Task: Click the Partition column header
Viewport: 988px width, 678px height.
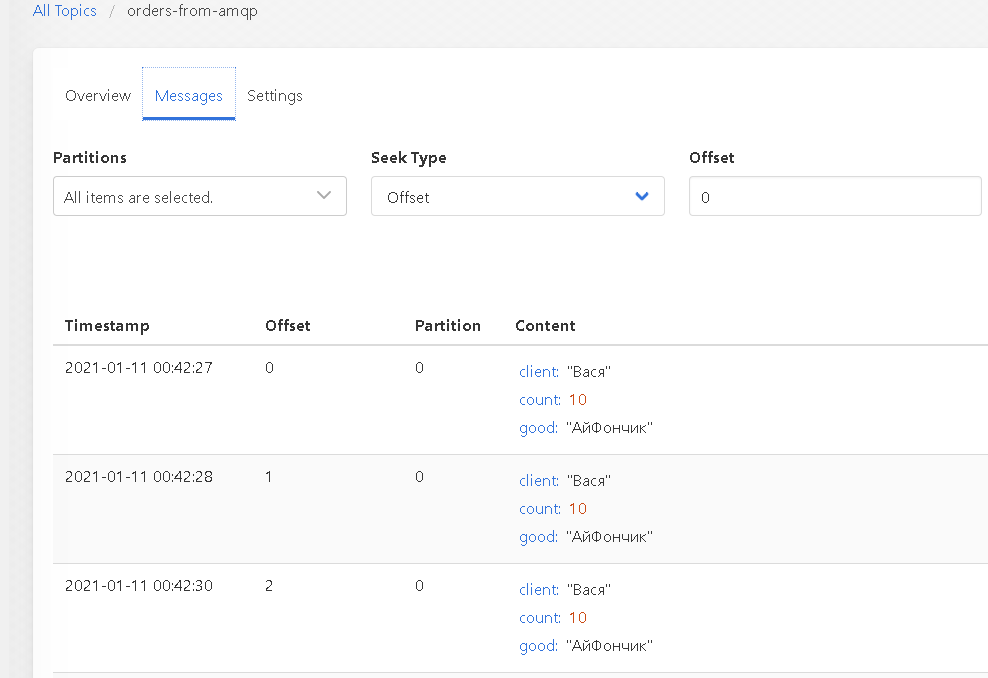Action: click(x=448, y=326)
